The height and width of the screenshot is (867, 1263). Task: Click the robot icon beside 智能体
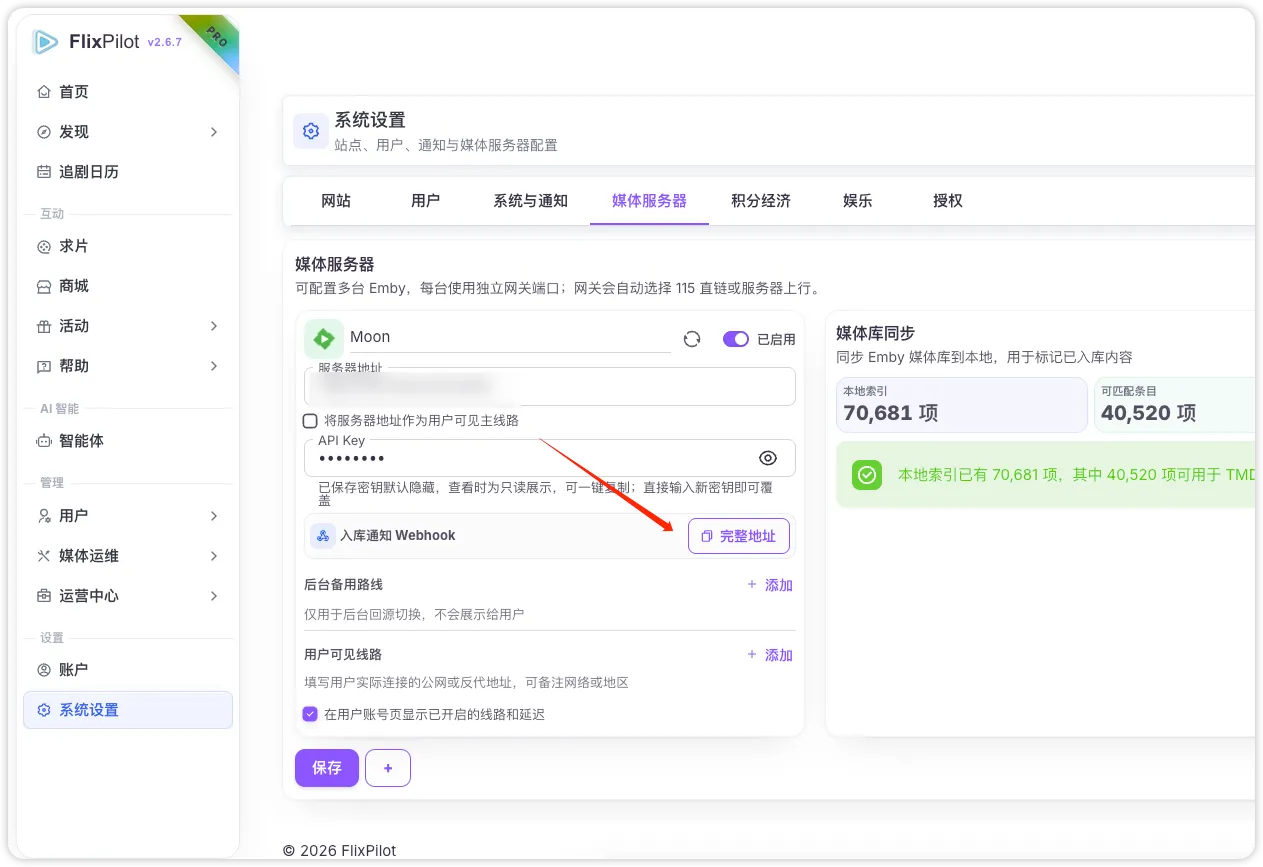tap(43, 440)
